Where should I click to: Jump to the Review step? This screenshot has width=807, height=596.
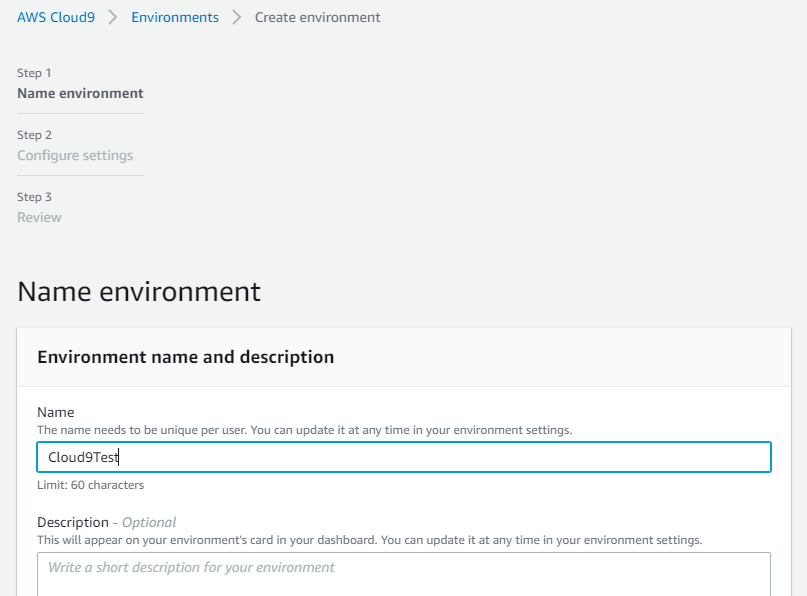[x=39, y=217]
